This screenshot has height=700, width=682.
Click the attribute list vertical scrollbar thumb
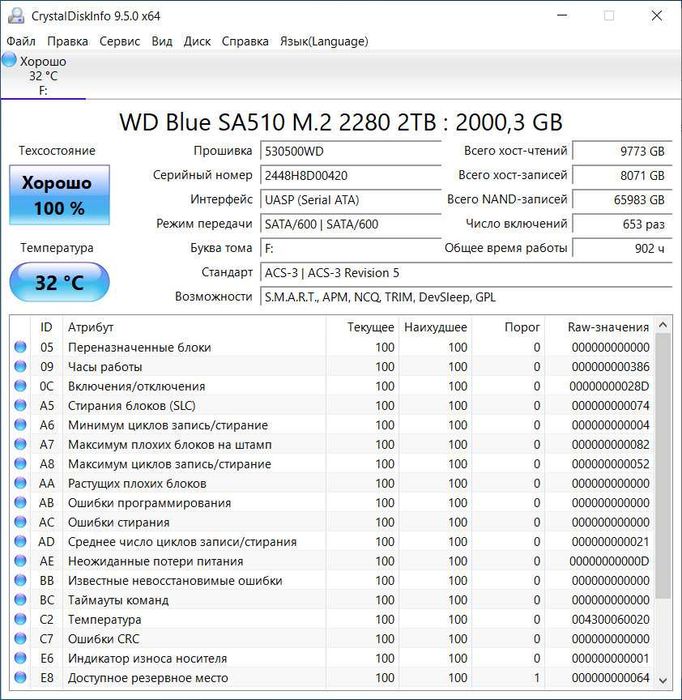[663, 465]
